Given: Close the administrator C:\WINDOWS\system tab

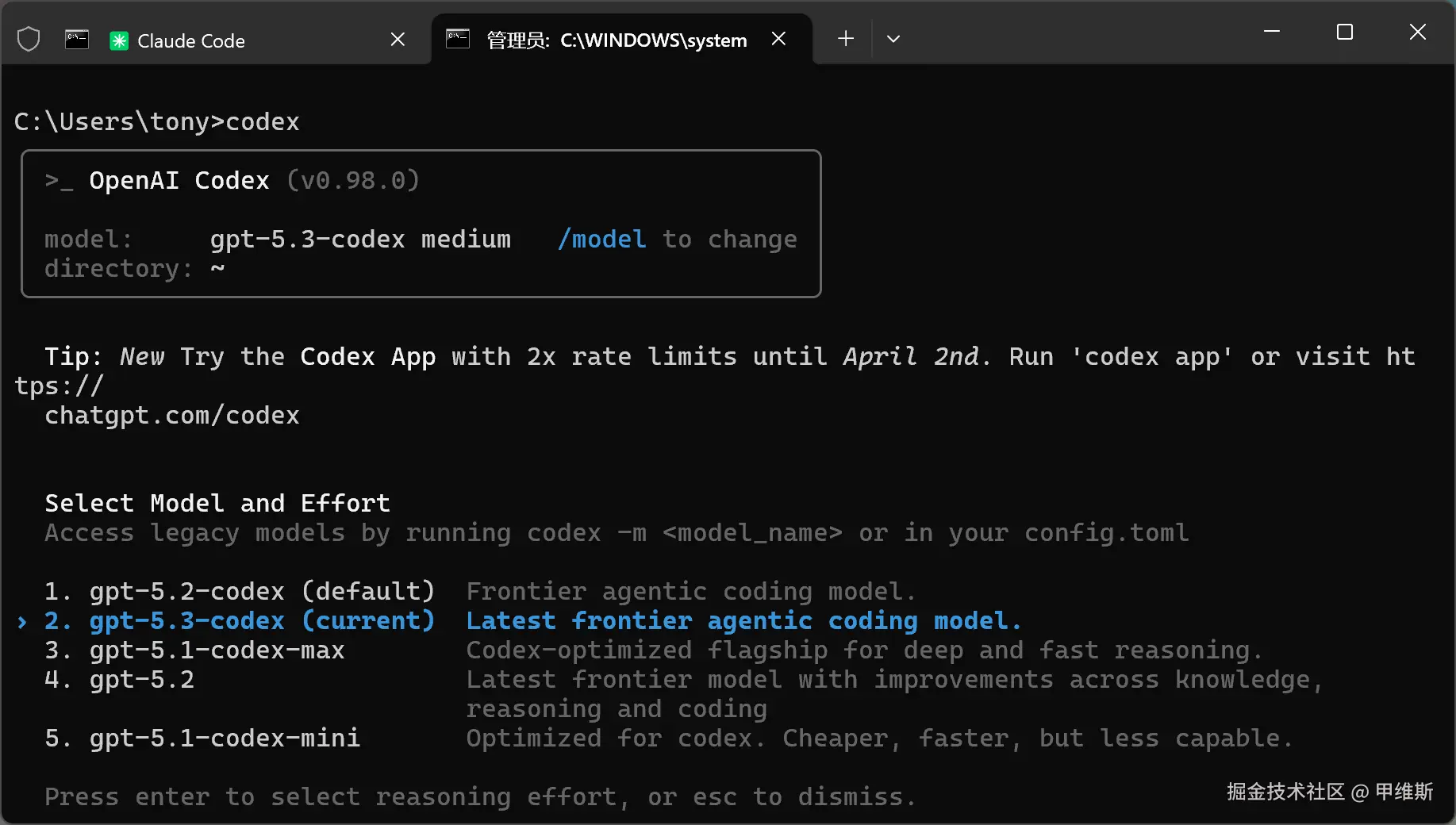Looking at the screenshot, I should (x=778, y=39).
